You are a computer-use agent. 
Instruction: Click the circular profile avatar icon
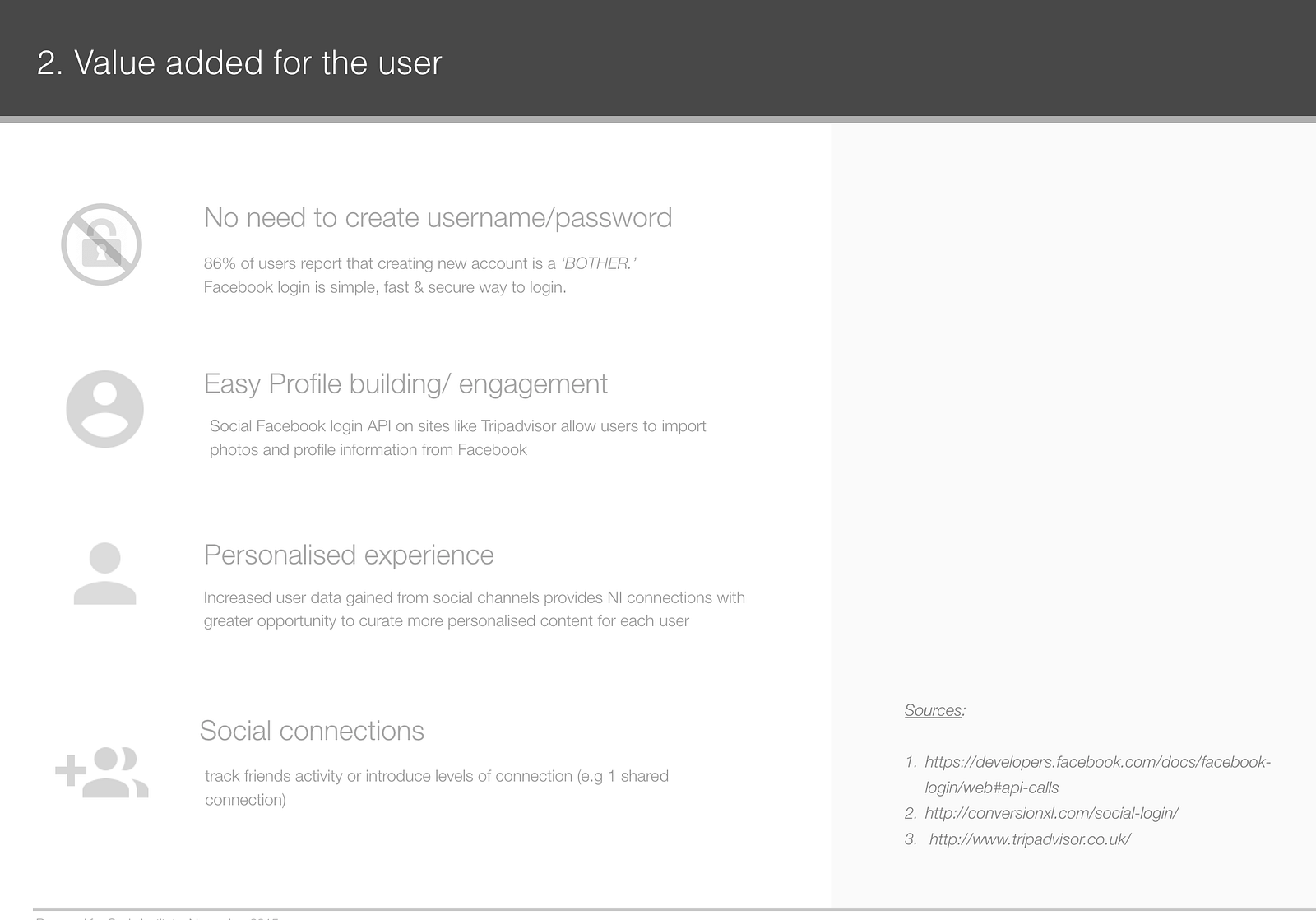tap(104, 409)
